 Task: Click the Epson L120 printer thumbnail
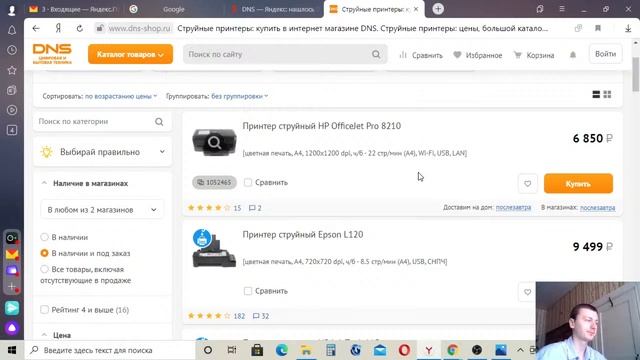pos(214,249)
